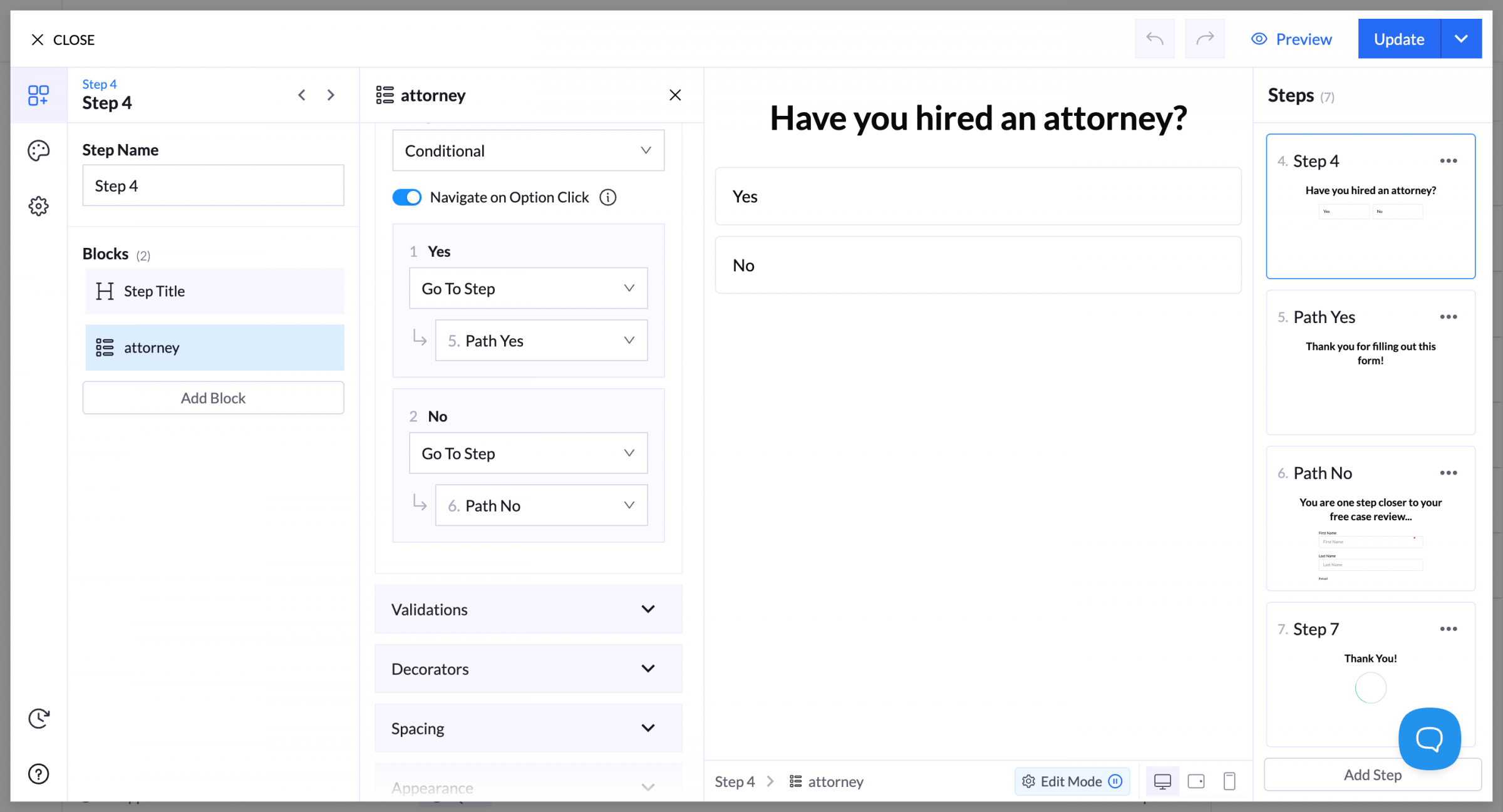1503x812 pixels.
Task: Open the Conditional dropdown
Action: pyautogui.click(x=528, y=150)
